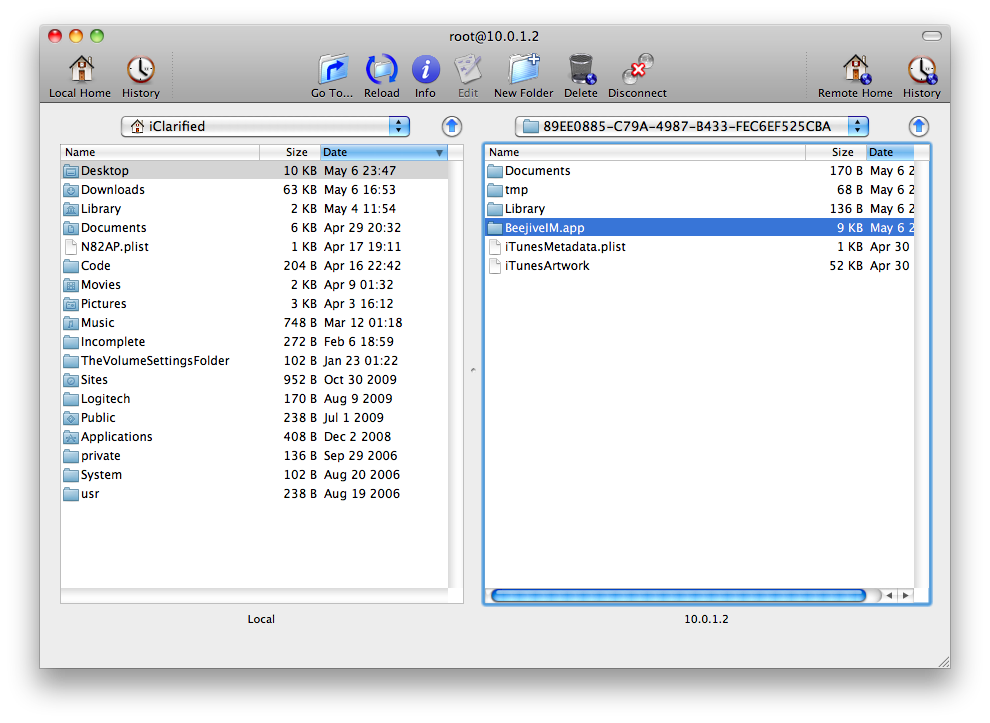Click the zoom pill button in title bar
The width and height of the screenshot is (990, 723).
tap(931, 36)
